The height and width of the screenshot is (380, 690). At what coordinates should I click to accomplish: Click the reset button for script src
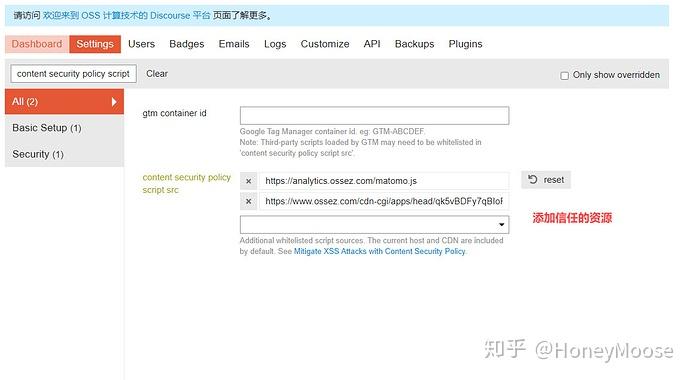click(x=546, y=179)
